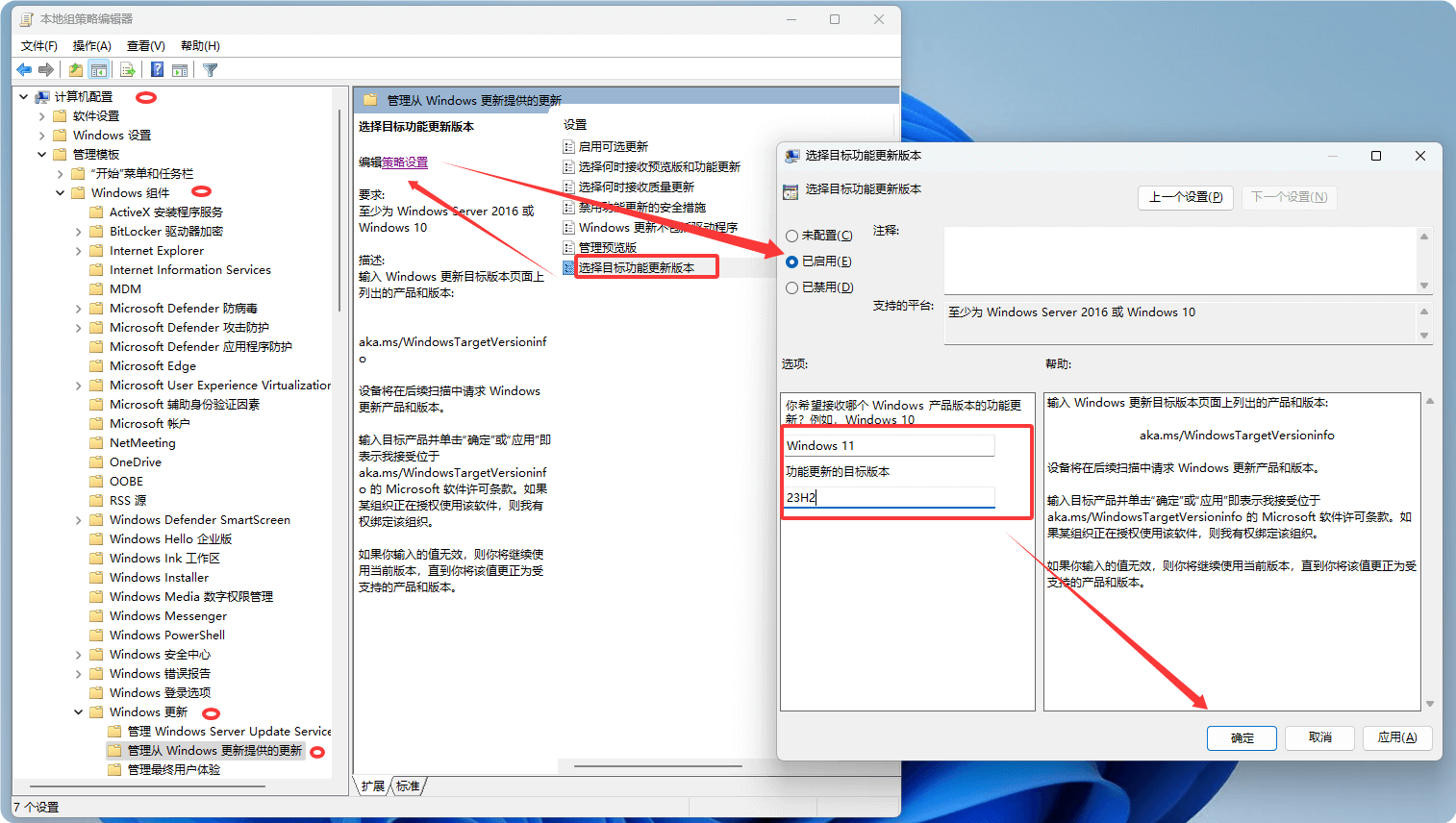The height and width of the screenshot is (823, 1456).
Task: Click the 23H2 target version field
Action: [x=890, y=497]
